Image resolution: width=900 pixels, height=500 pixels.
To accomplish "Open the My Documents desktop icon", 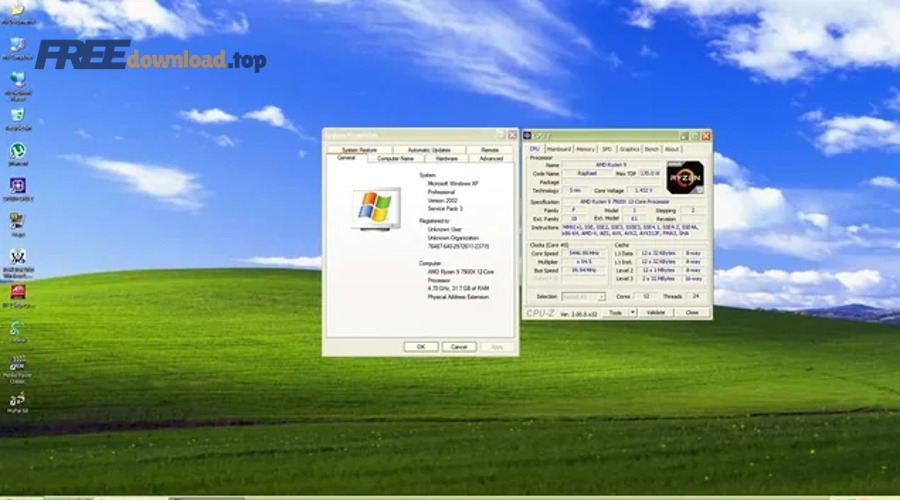I will pos(17,10).
